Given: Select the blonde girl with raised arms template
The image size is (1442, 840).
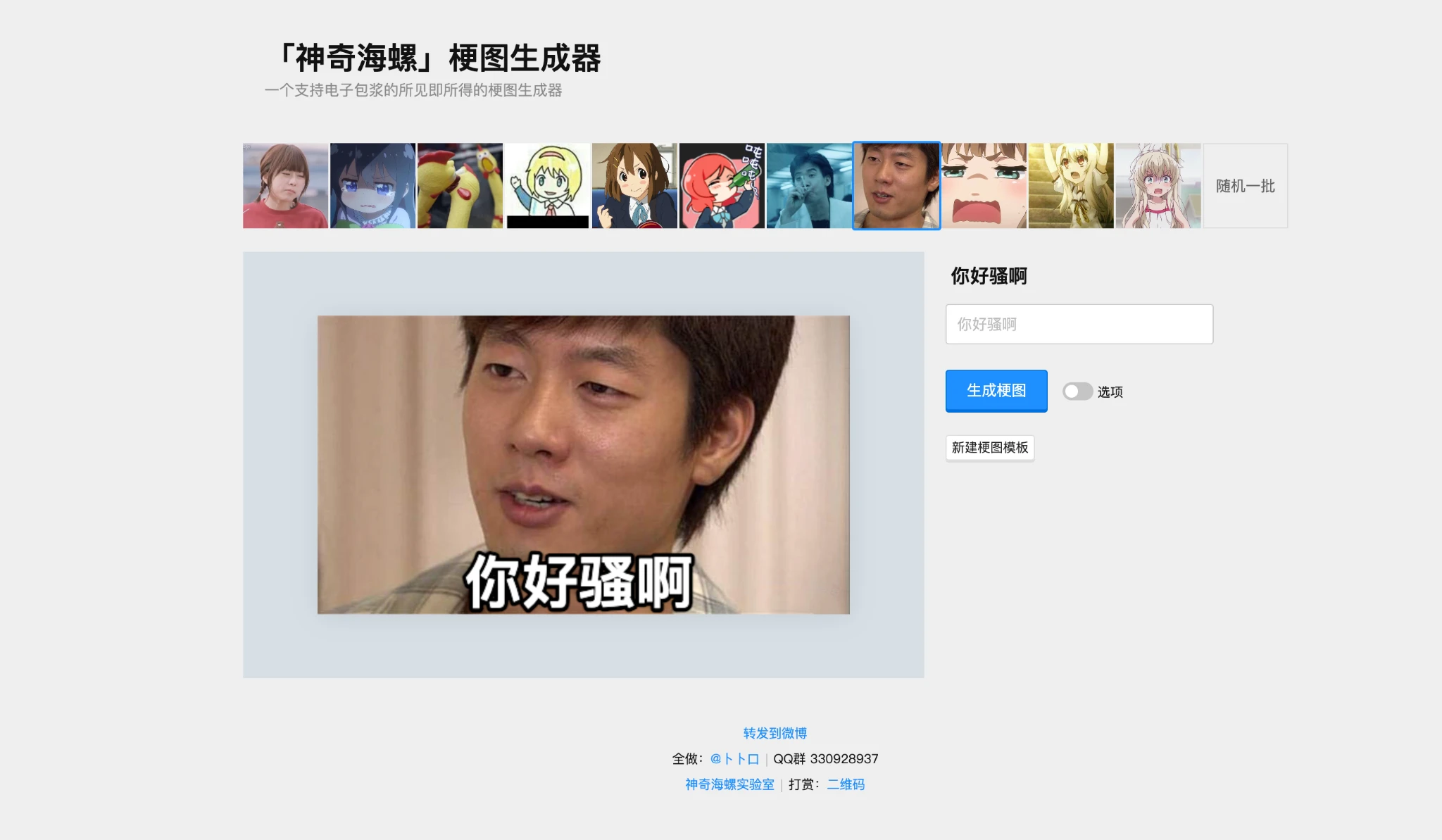Looking at the screenshot, I should coord(1071,186).
